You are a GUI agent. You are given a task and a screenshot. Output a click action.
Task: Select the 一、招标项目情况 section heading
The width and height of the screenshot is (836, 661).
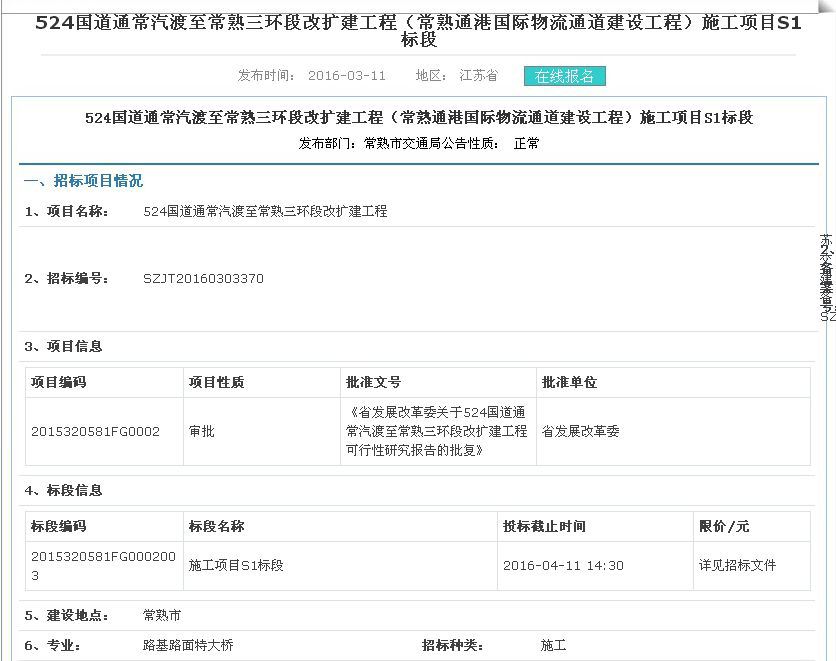pos(83,181)
